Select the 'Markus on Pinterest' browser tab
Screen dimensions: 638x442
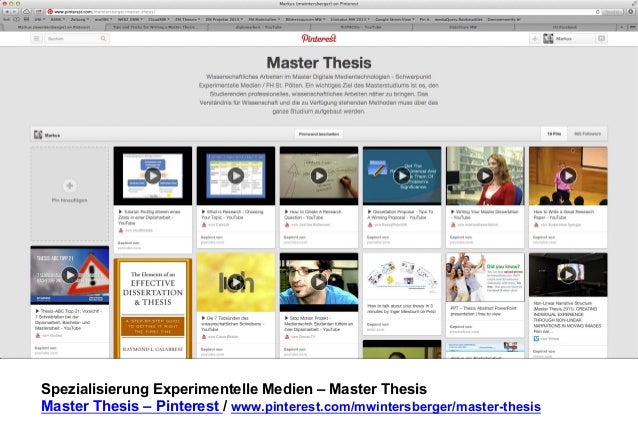[54, 27]
